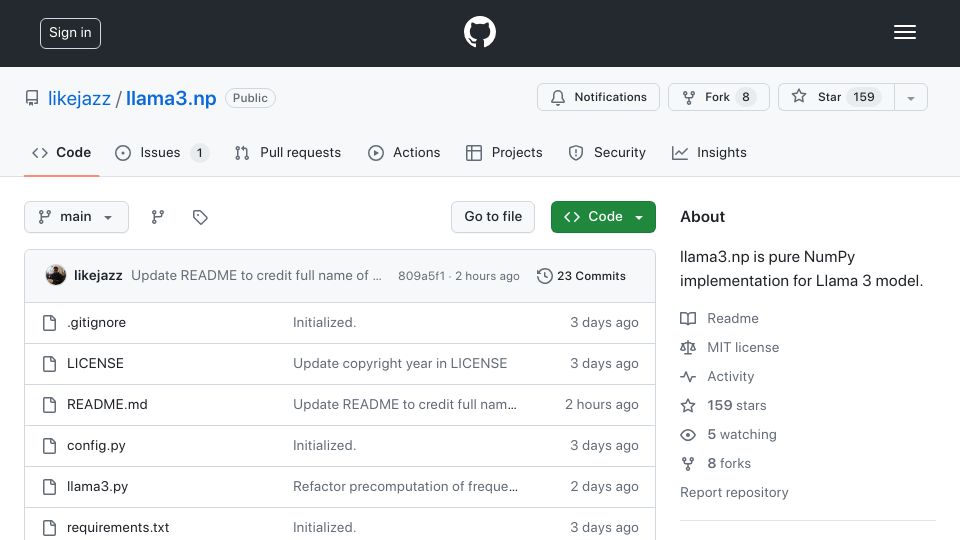The width and height of the screenshot is (960, 540).
Task: Click file icon beside .gitignore
Action: click(x=50, y=323)
